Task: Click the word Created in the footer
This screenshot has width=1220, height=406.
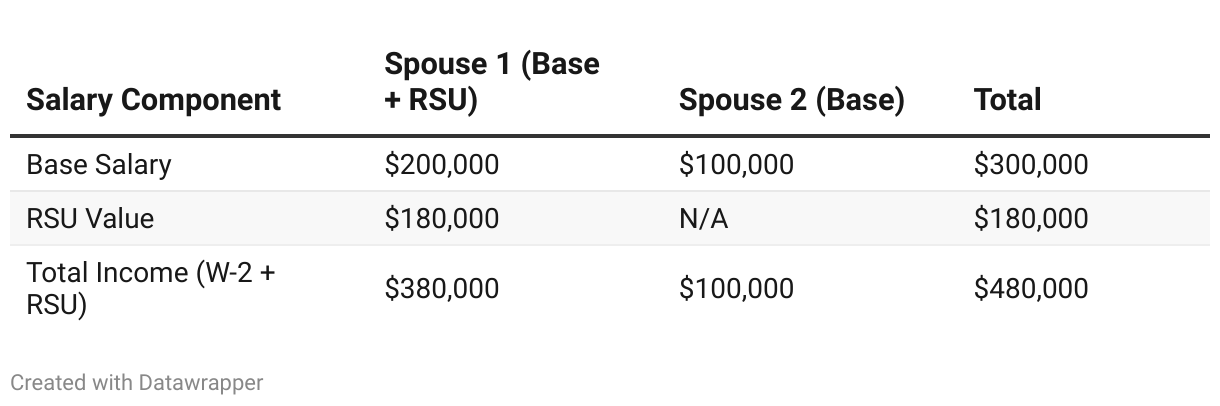Action: tap(45, 382)
